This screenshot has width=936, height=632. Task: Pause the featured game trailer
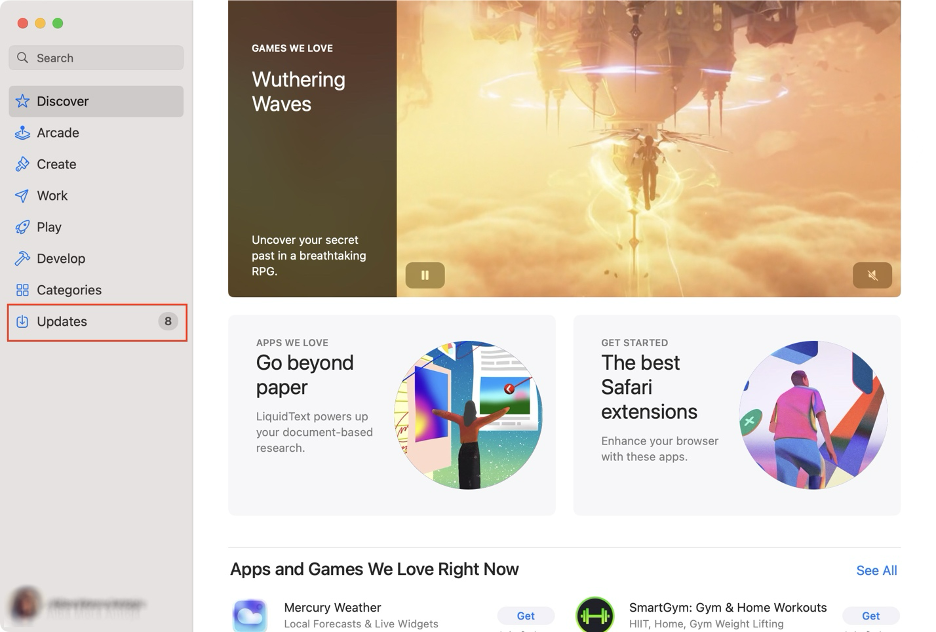pyautogui.click(x=424, y=275)
